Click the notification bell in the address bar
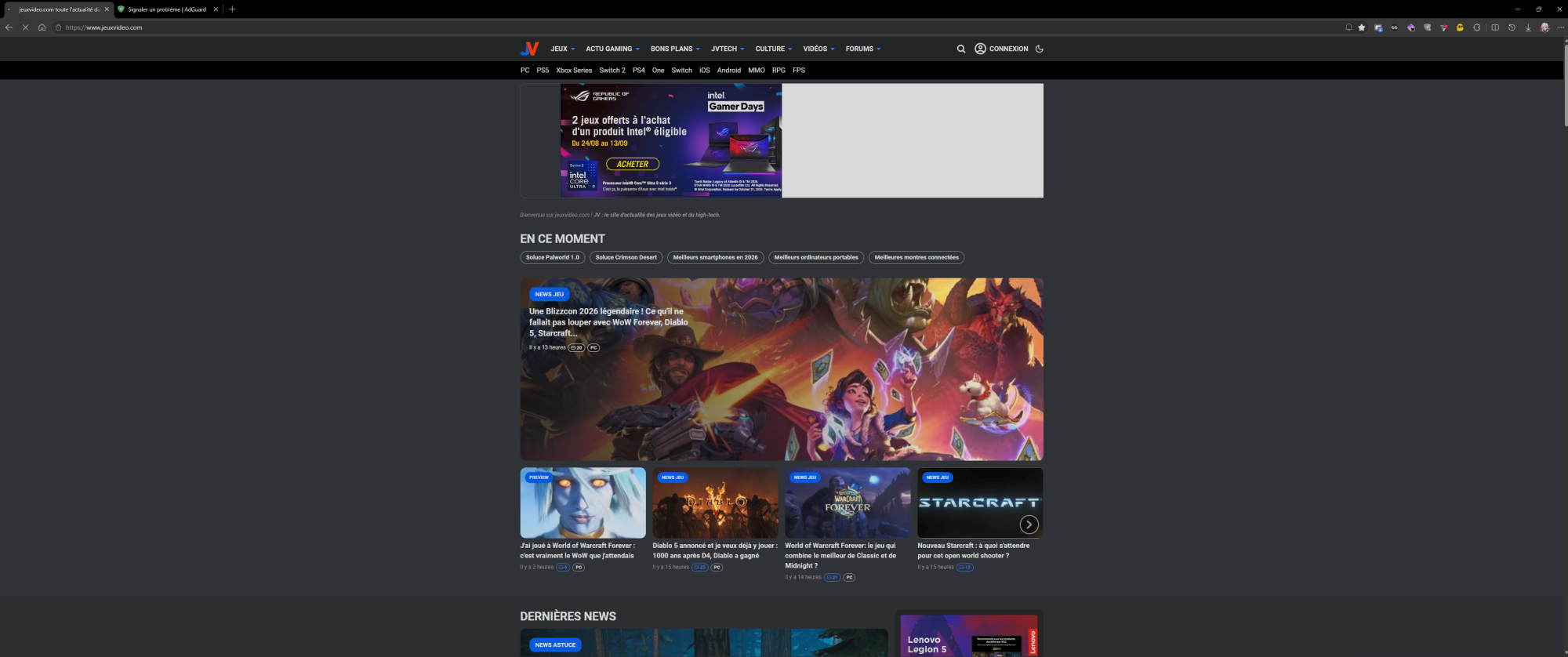This screenshot has height=657, width=1568. 1348,27
